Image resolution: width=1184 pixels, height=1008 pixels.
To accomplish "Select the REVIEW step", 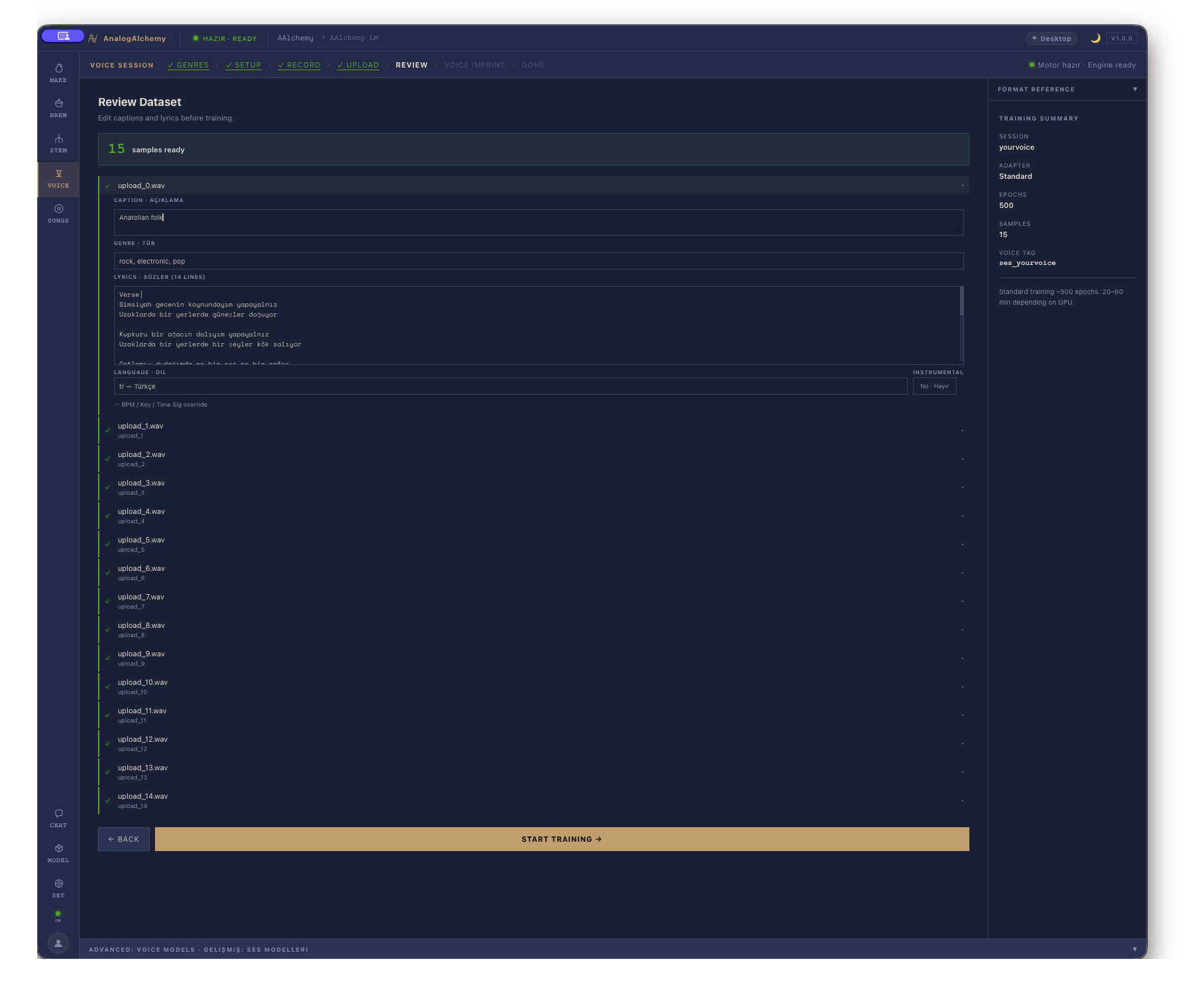I will [x=411, y=65].
